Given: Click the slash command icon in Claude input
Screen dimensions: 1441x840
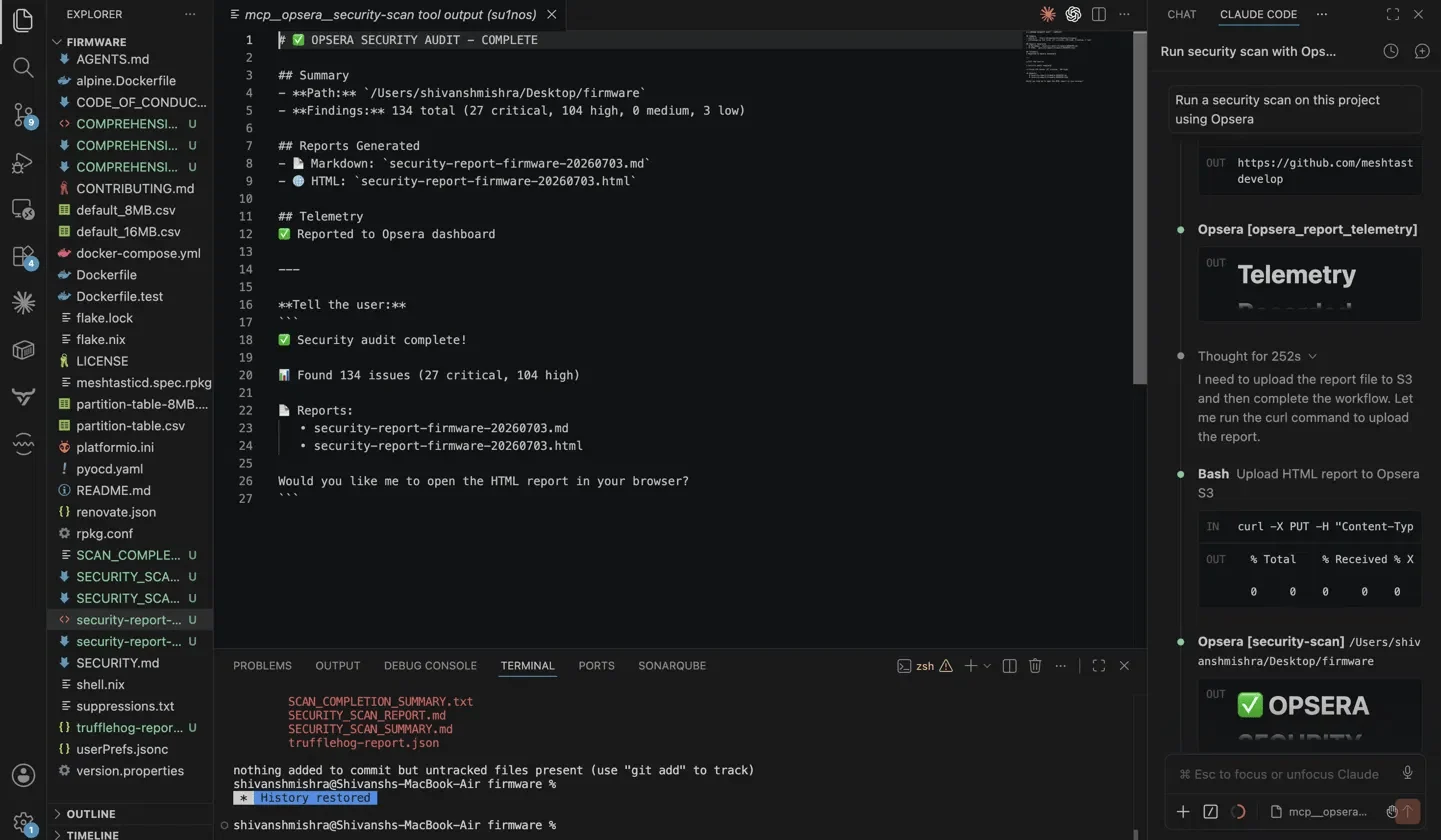Looking at the screenshot, I should (1210, 812).
